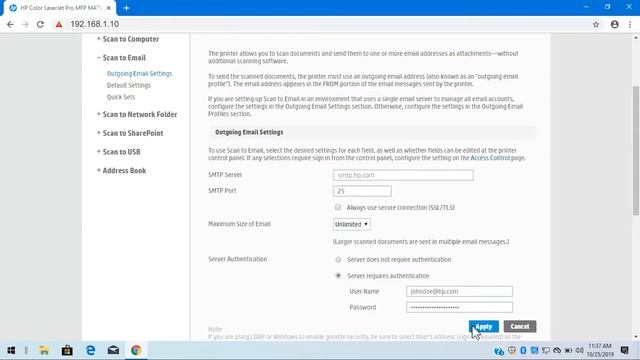
Task: Open Quick Sets under Scan to Email
Action: pyautogui.click(x=121, y=97)
